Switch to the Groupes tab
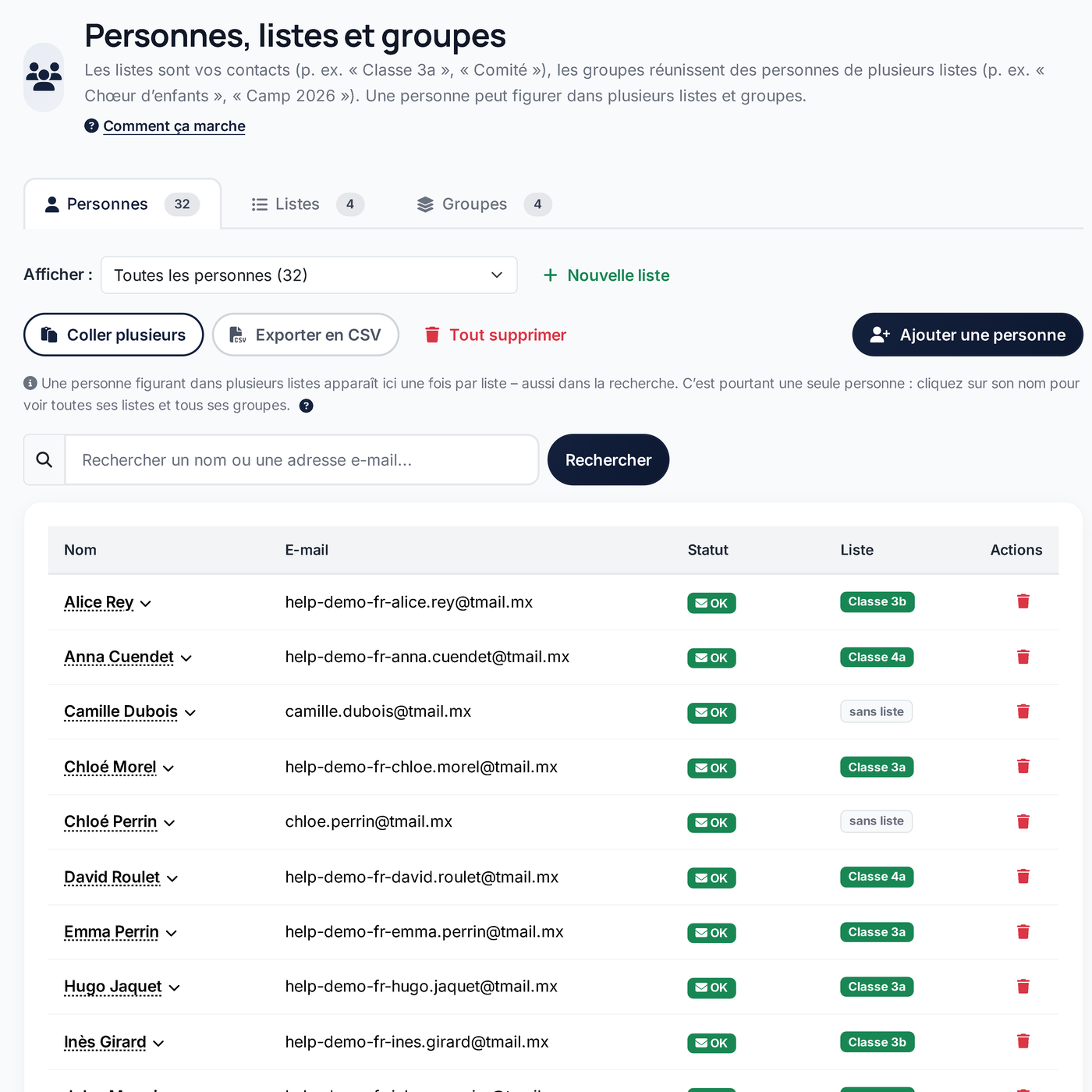Screen dimensions: 1092x1092 (x=484, y=204)
